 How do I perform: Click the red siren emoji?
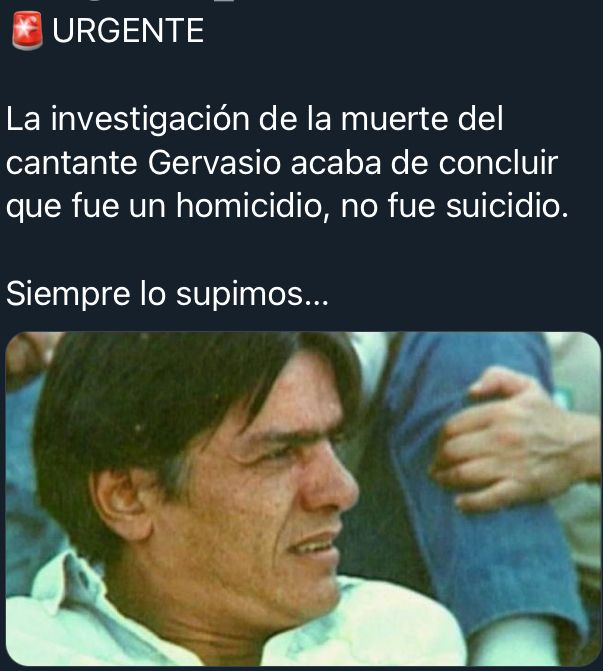coord(27,31)
